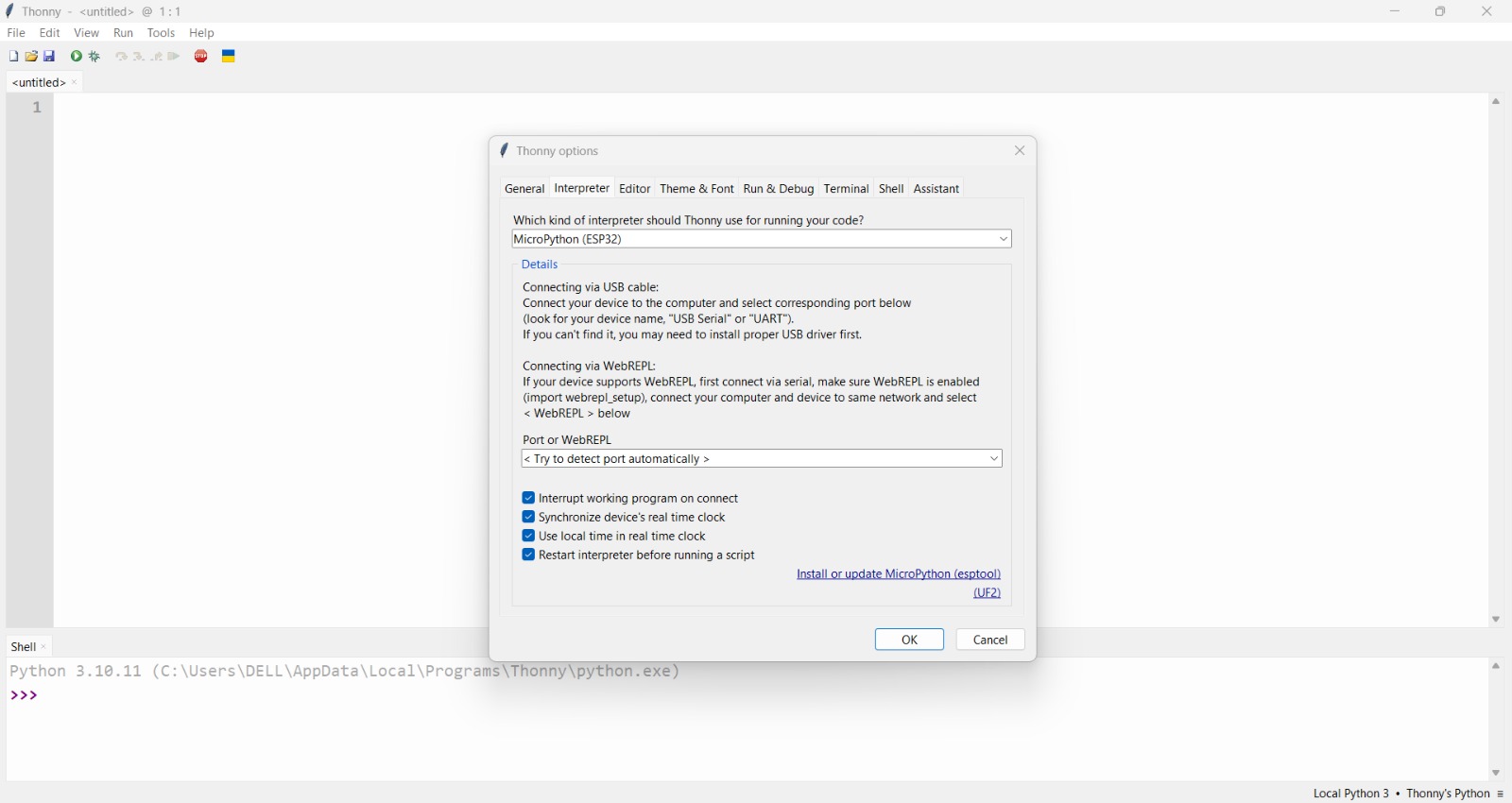Click the interpreter menu icon in status bar
The width and height of the screenshot is (1512, 803).
[1501, 794]
